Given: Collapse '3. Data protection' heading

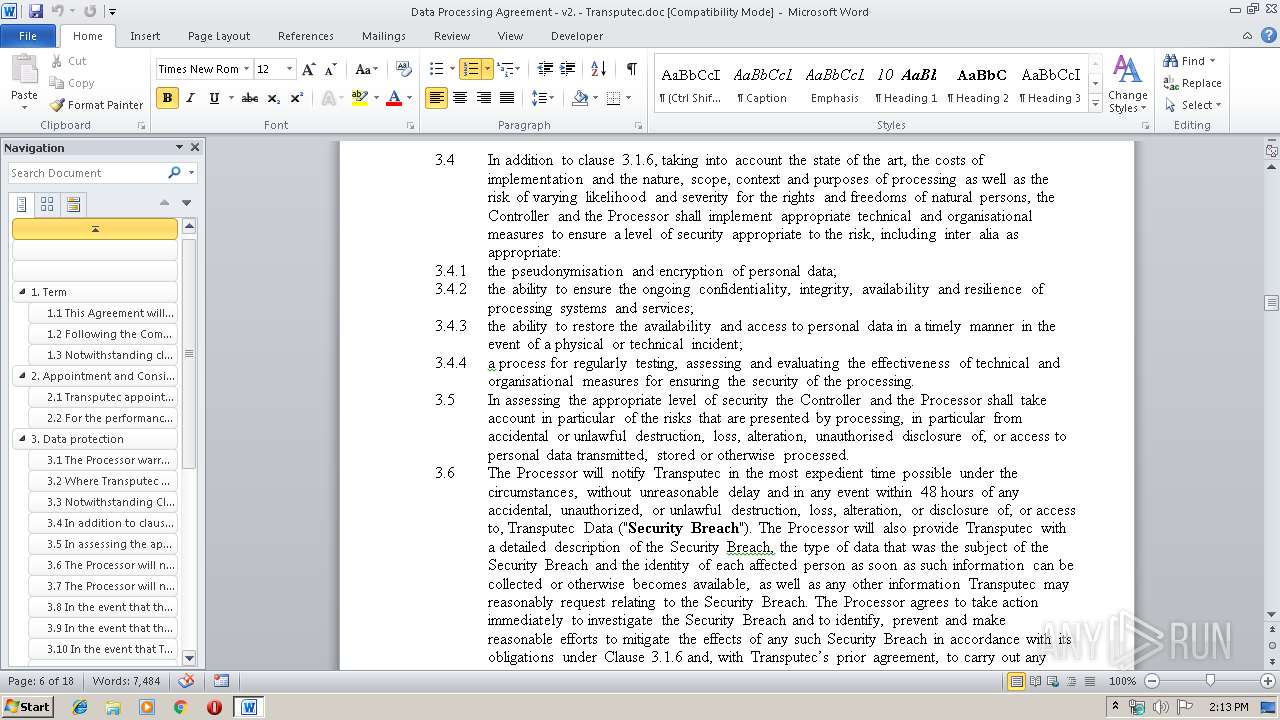Looking at the screenshot, I should click(21, 439).
